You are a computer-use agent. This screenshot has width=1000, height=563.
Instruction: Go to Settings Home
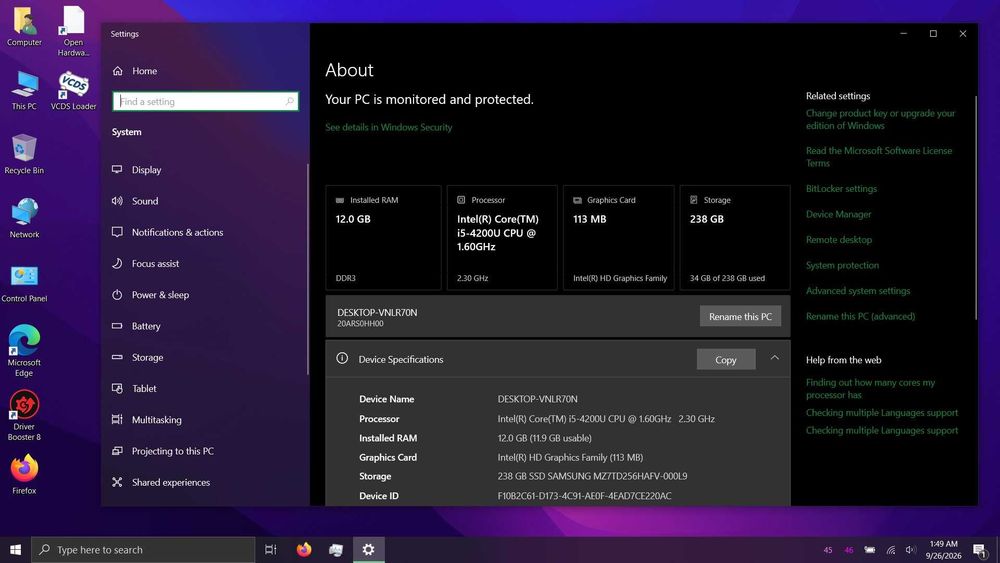pyautogui.click(x=144, y=71)
